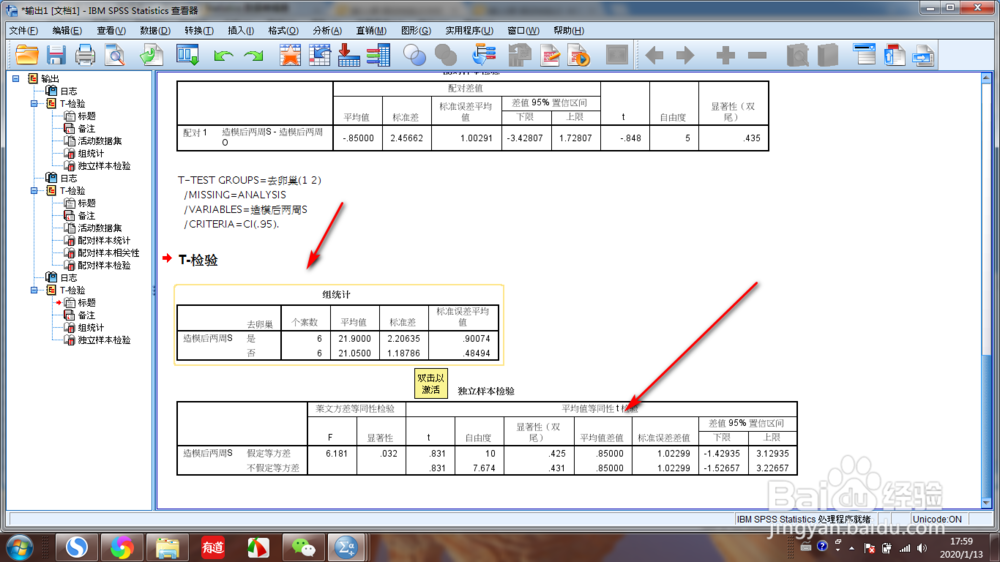Click the gray overlapping circles icon

tap(445, 55)
